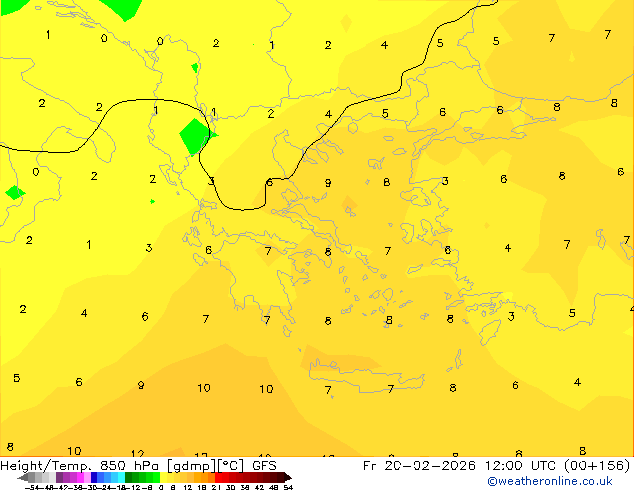The image size is (634, 490).
Task: Click the large green diamond area on the map
Action: coord(196,137)
